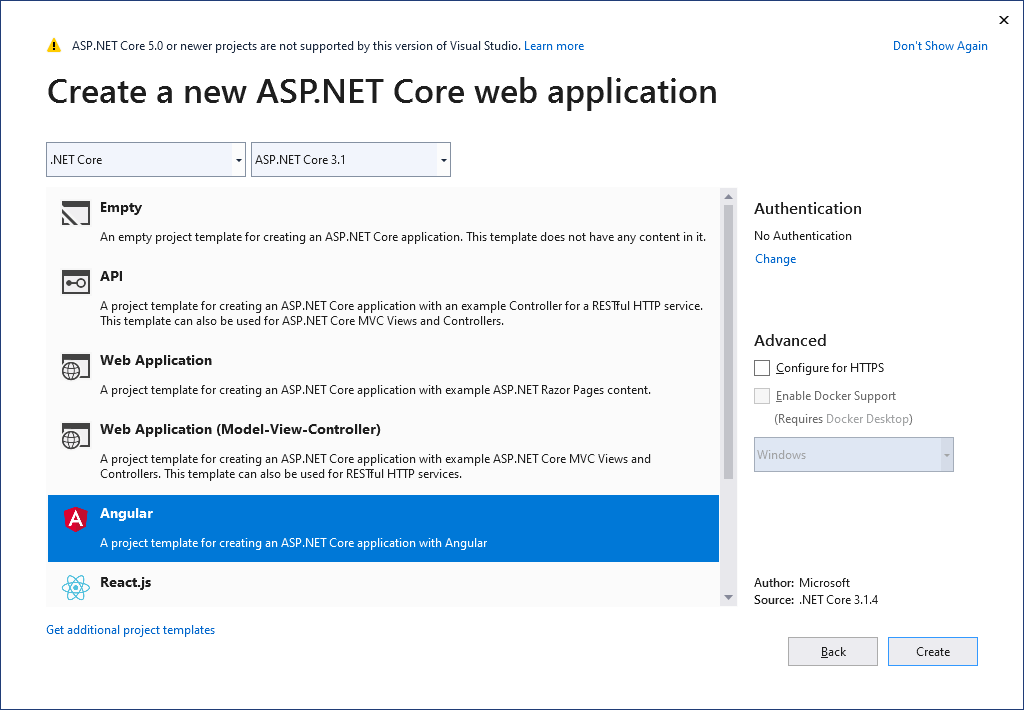Viewport: 1024px width, 710px height.
Task: Click the No Authentication text
Action: click(x=803, y=236)
